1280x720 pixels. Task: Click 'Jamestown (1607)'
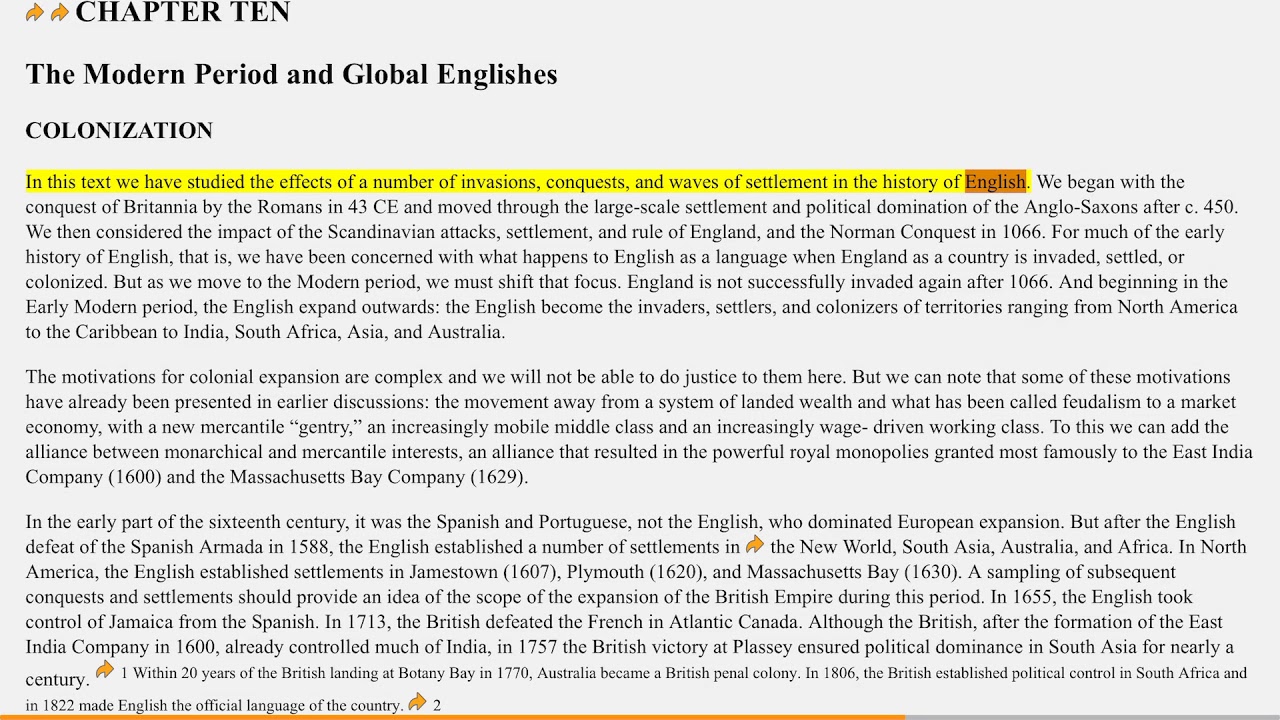pyautogui.click(x=484, y=572)
